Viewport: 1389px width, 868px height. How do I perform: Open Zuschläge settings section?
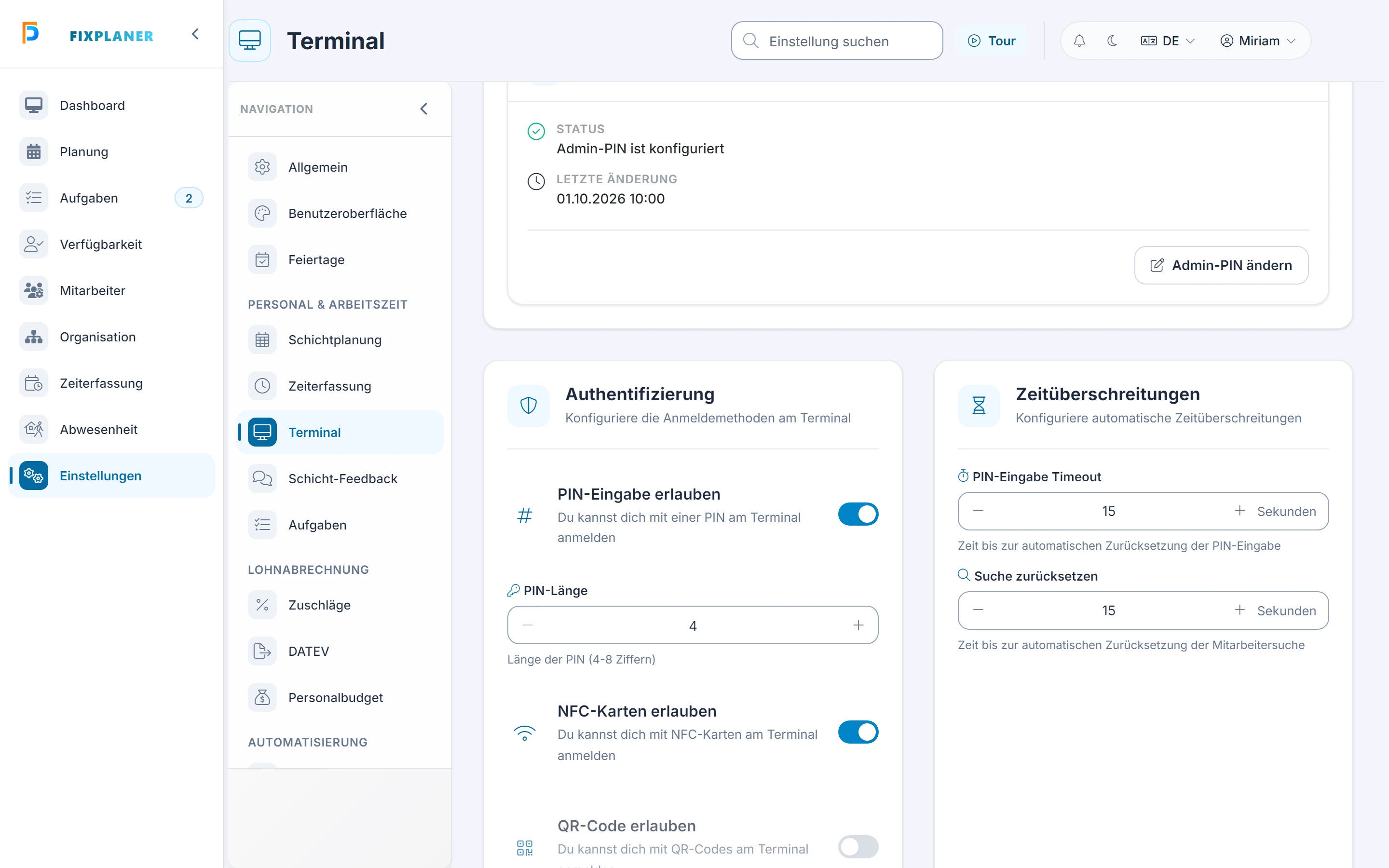(340, 605)
